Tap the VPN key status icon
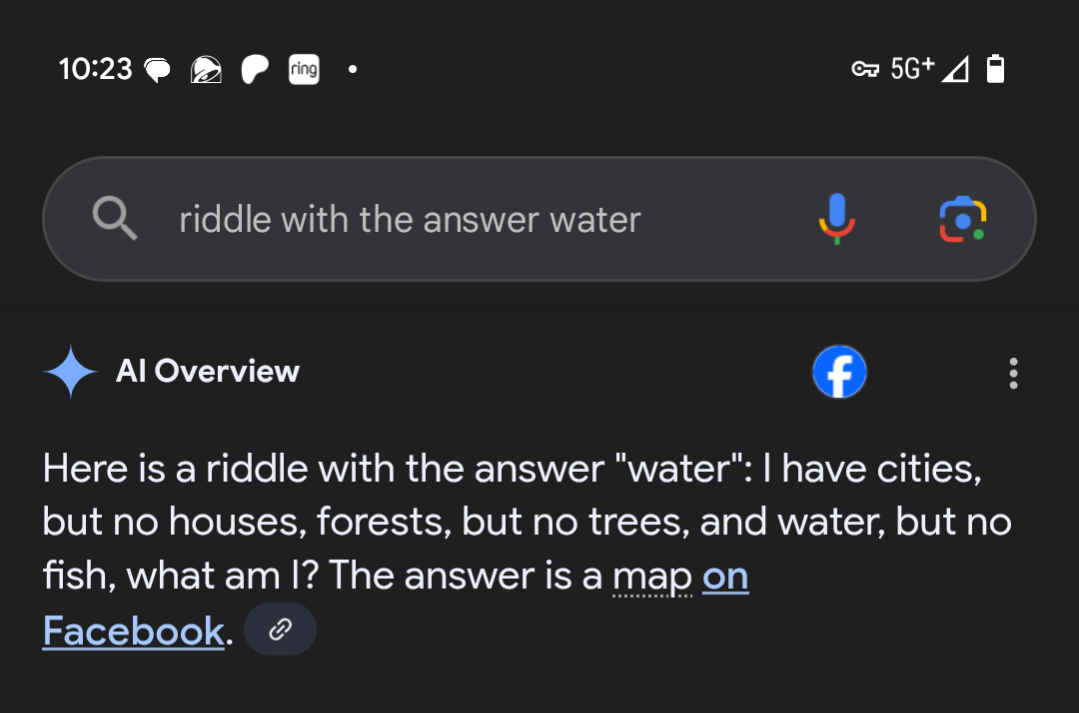Image resolution: width=1079 pixels, height=713 pixels. tap(864, 69)
